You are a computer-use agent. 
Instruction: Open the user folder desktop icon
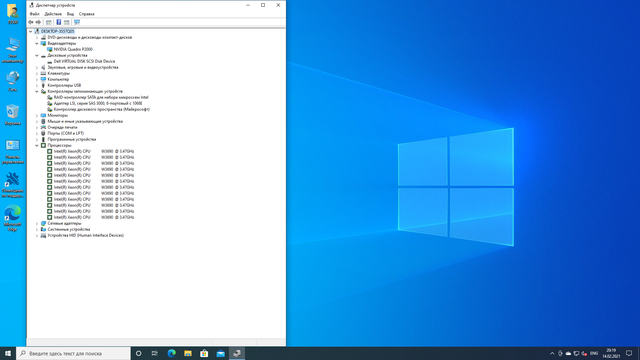pos(13,13)
